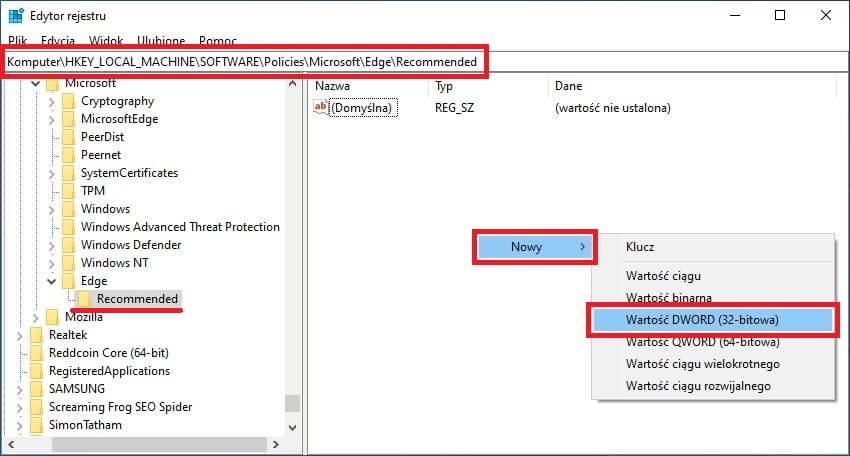Screen dimensions: 850x456
Task: Click the Mozilla folder icon
Action: pos(53,317)
